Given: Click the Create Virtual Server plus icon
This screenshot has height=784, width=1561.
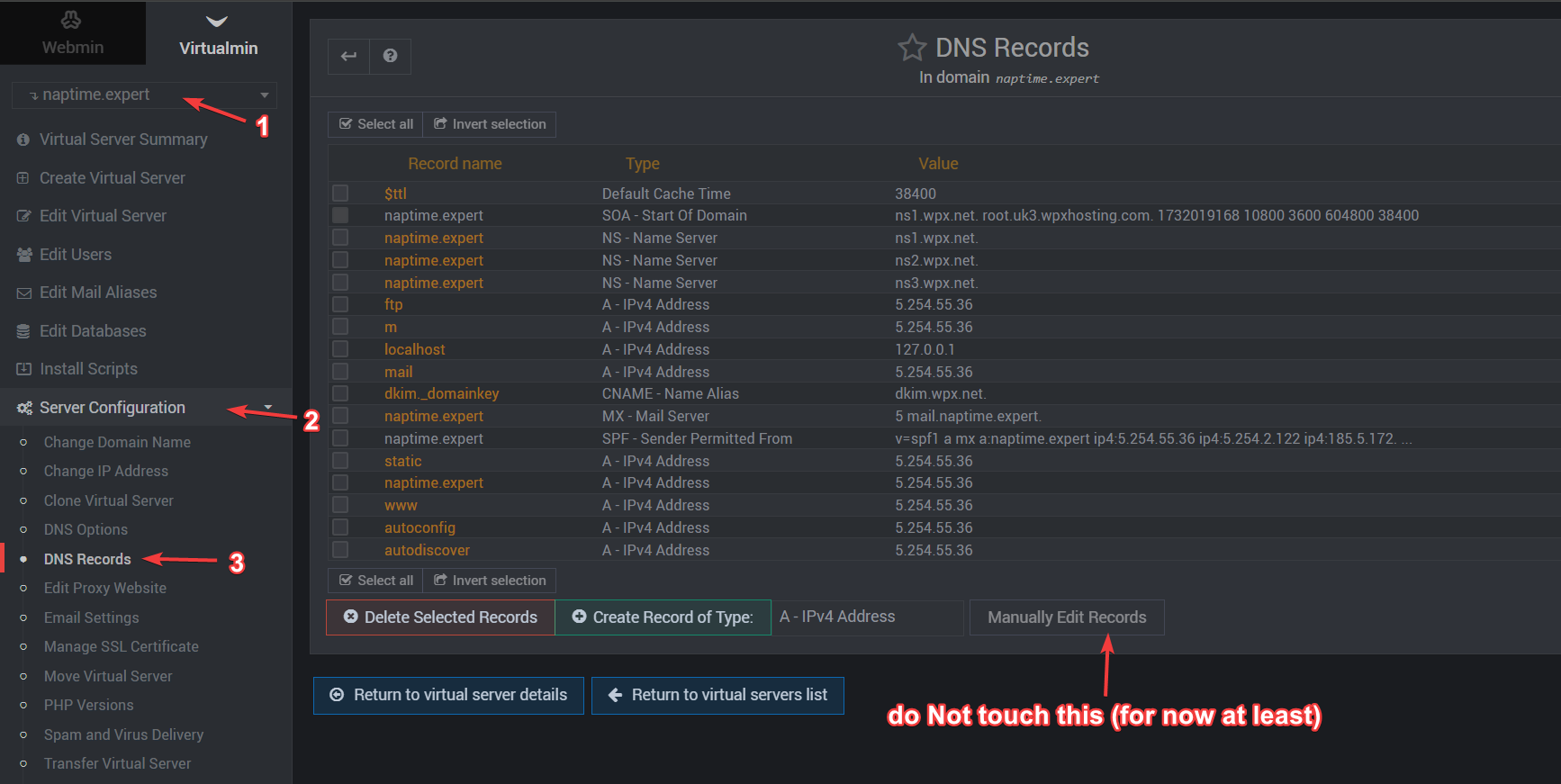Looking at the screenshot, I should [23, 178].
